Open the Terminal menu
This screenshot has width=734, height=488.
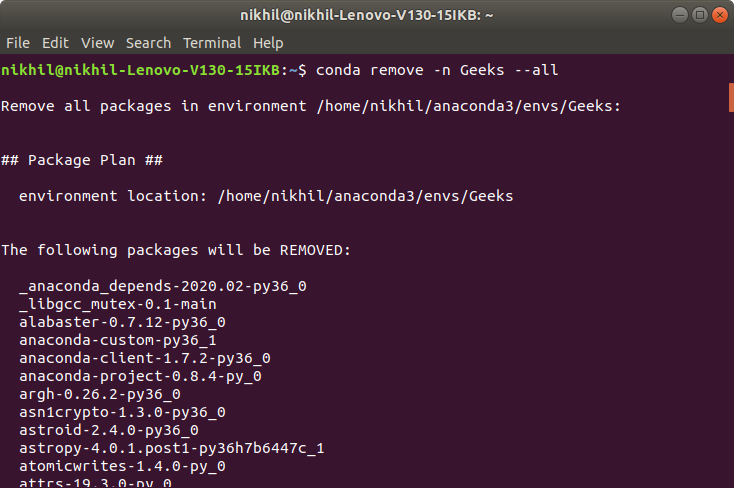[x=212, y=43]
